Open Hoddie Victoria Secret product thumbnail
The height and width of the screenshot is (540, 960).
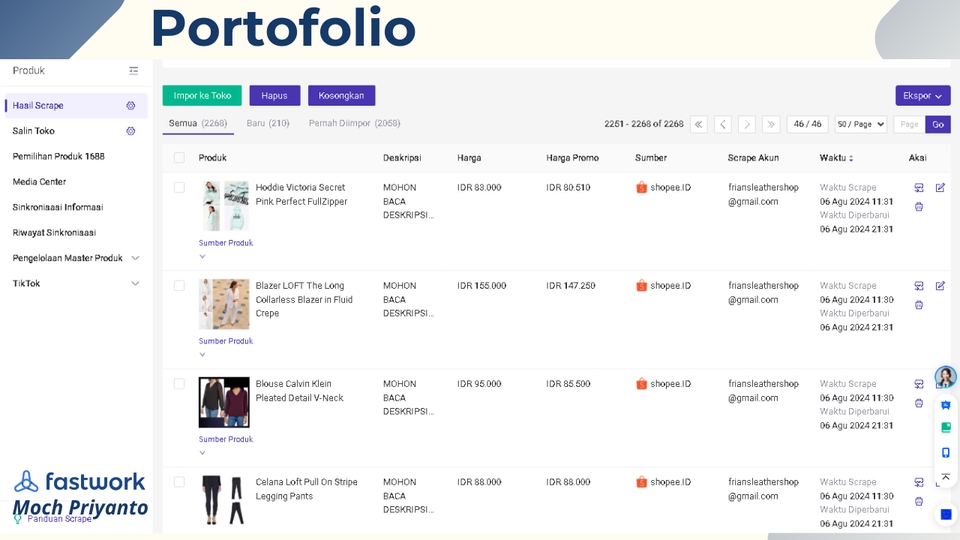(x=225, y=206)
